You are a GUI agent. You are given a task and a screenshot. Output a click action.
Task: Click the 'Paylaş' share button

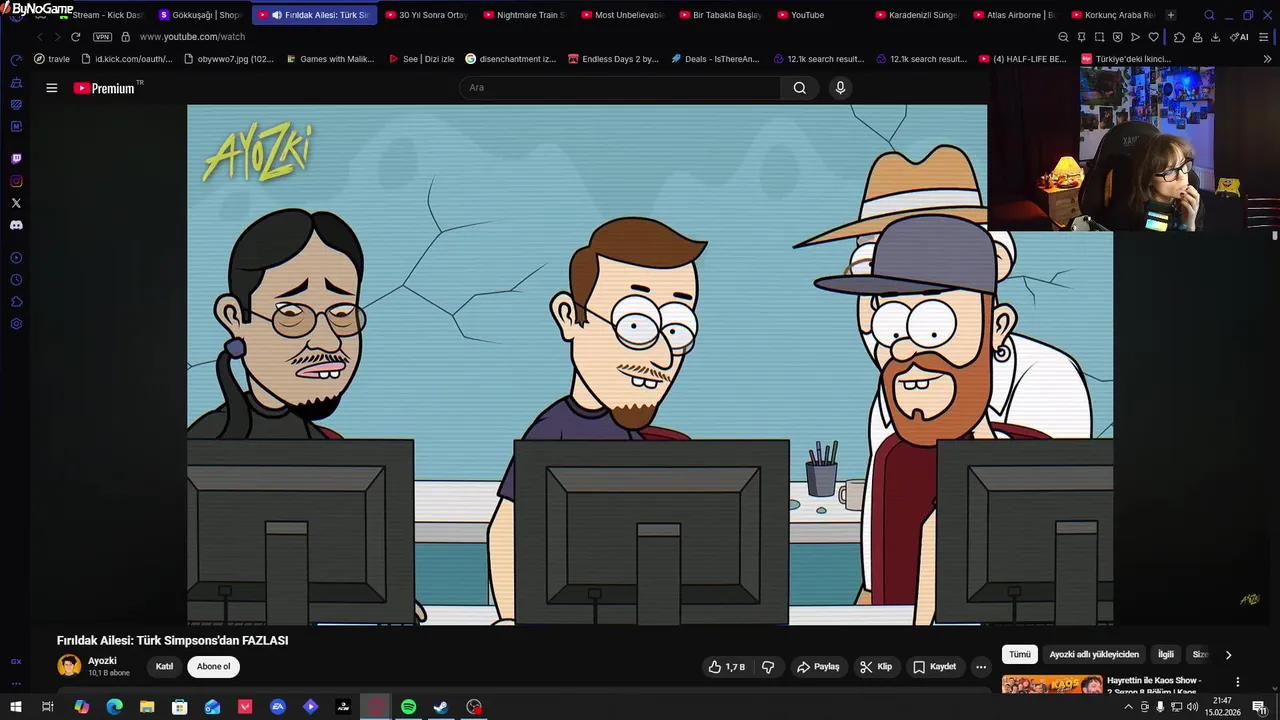tap(818, 667)
